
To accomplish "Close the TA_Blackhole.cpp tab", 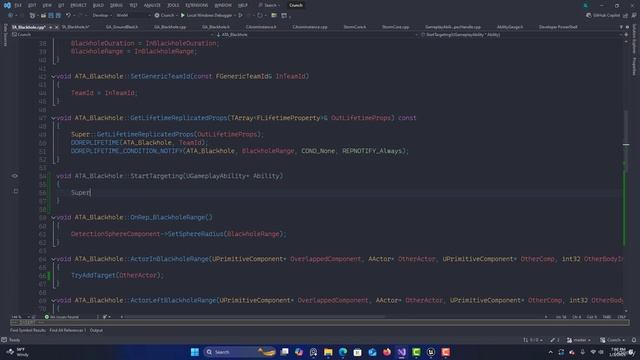I will click(56, 27).
